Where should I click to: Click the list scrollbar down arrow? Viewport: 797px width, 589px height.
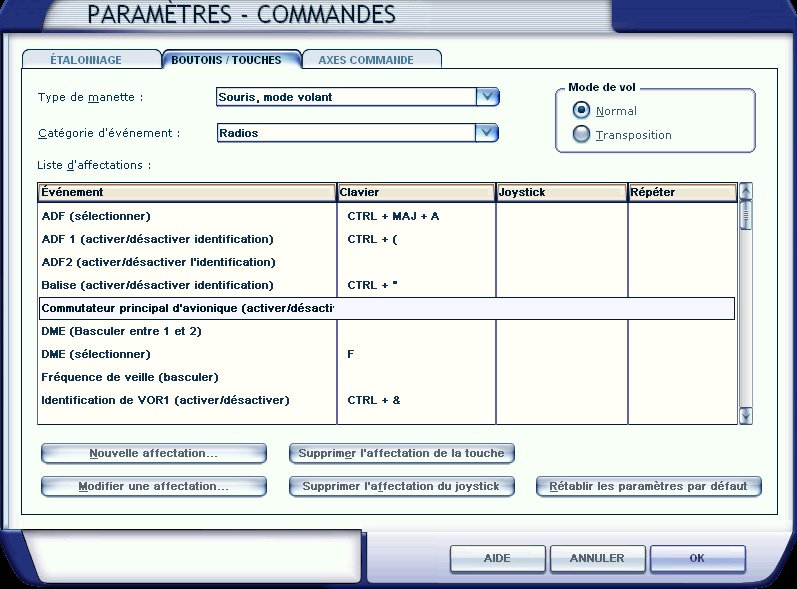(x=746, y=416)
